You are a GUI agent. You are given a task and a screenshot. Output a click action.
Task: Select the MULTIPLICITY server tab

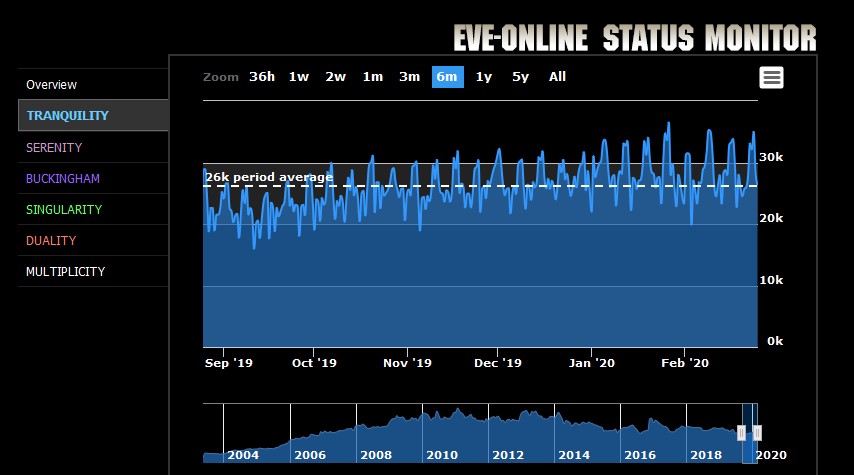(93, 271)
